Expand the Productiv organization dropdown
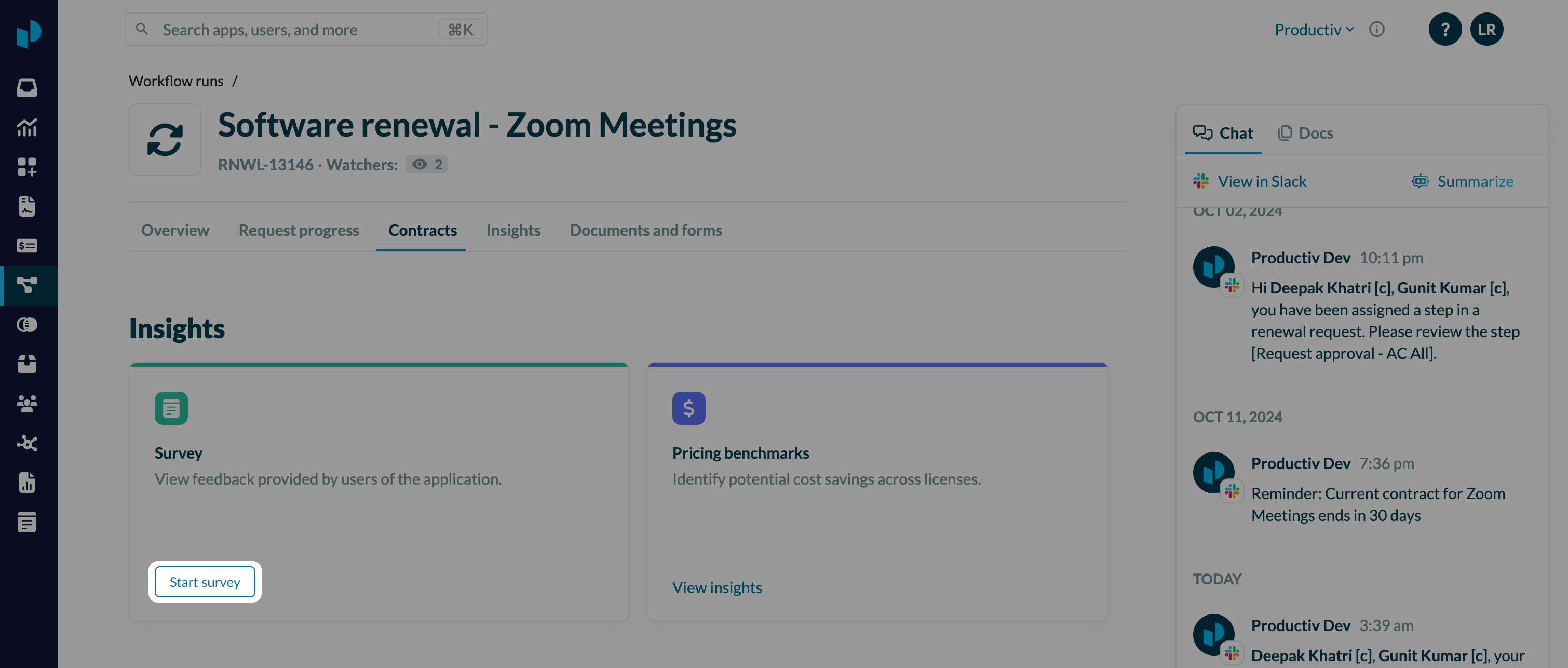1568x668 pixels. [1314, 29]
